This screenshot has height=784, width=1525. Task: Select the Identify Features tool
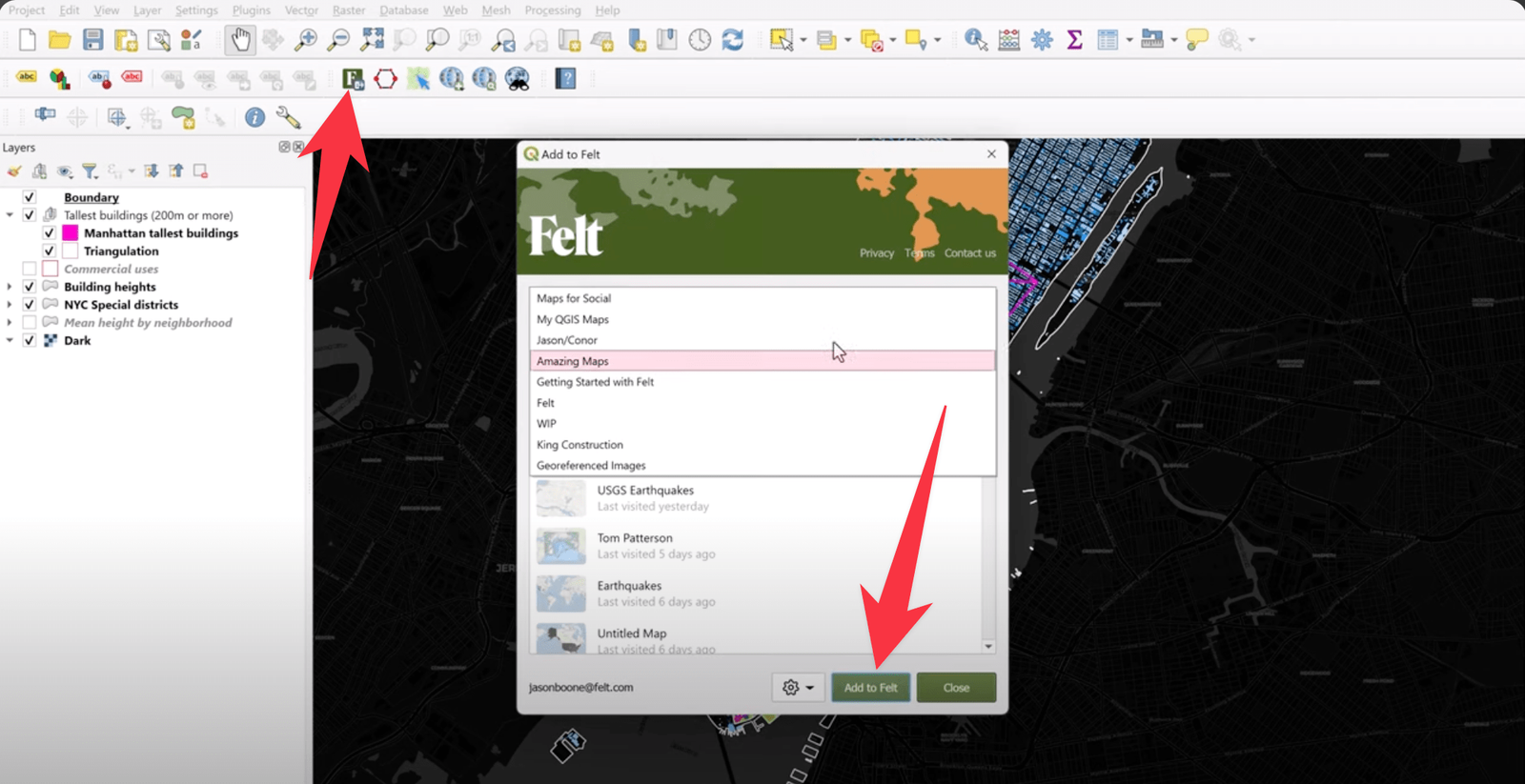tap(975, 40)
